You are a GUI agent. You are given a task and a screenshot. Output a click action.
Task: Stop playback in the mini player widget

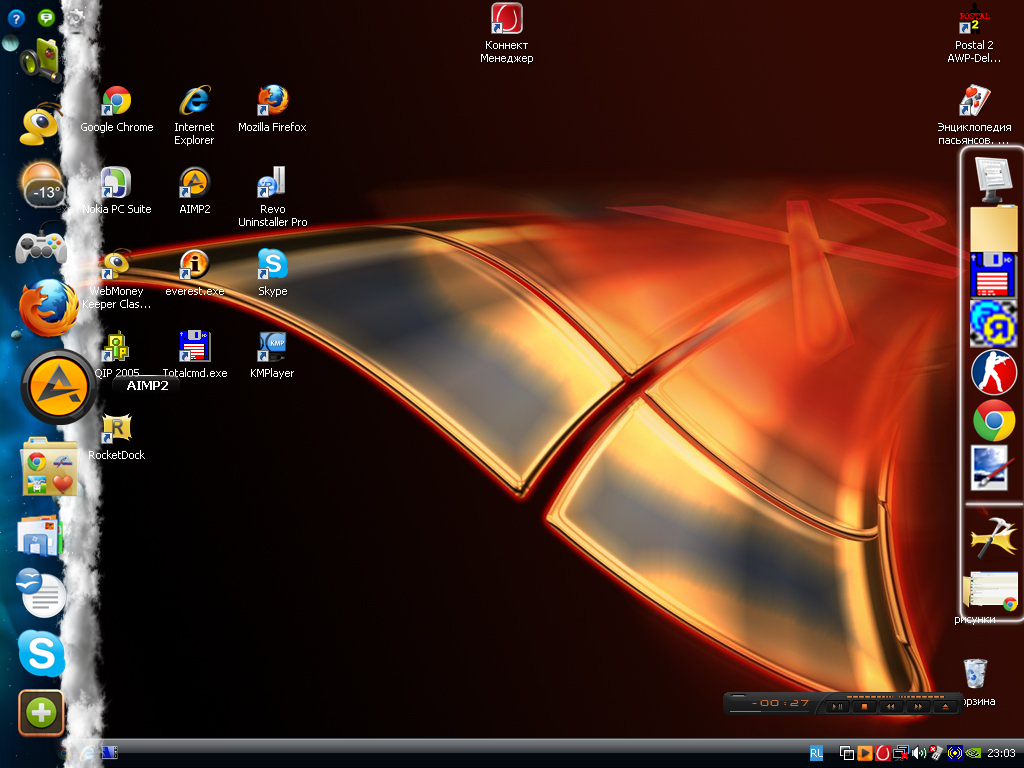pos(864,706)
